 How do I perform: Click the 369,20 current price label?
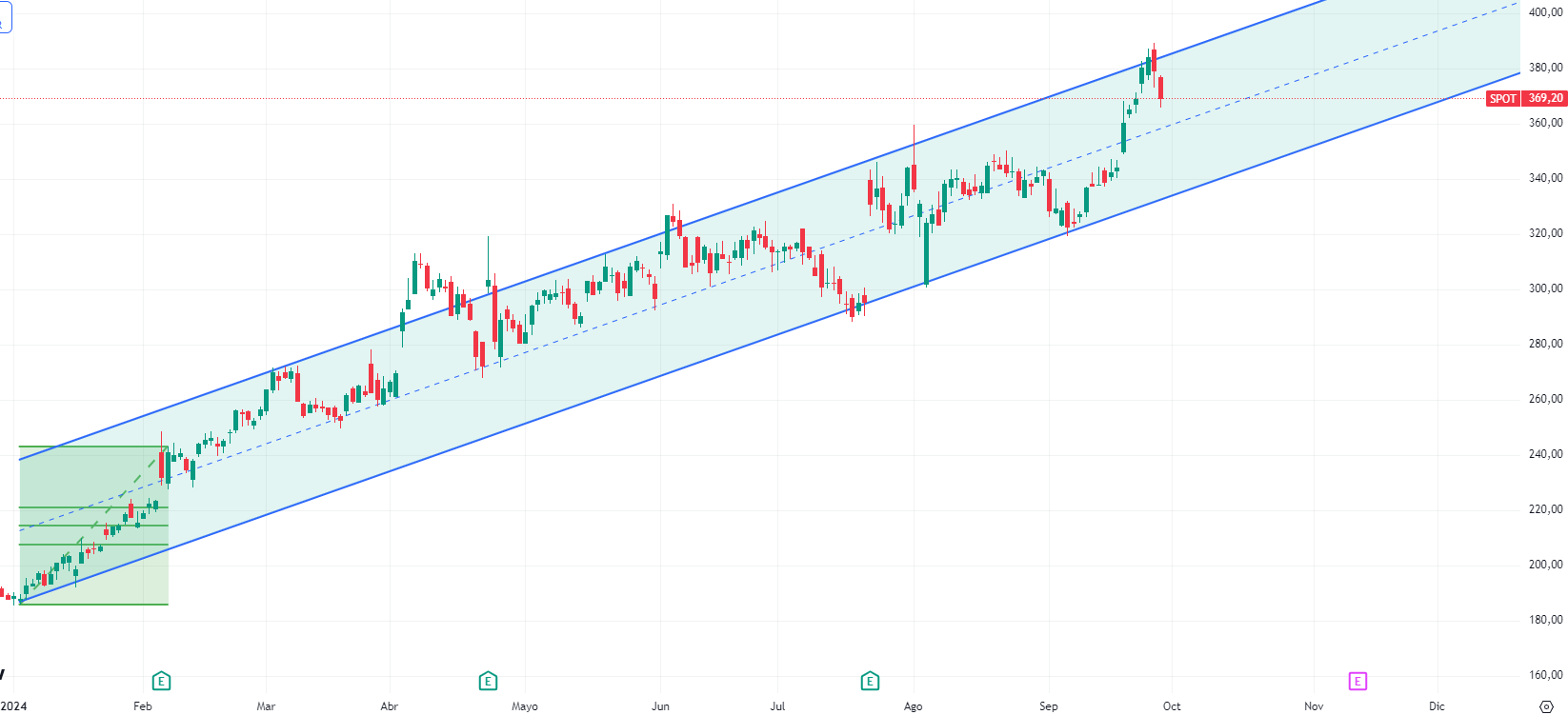coord(1544,98)
